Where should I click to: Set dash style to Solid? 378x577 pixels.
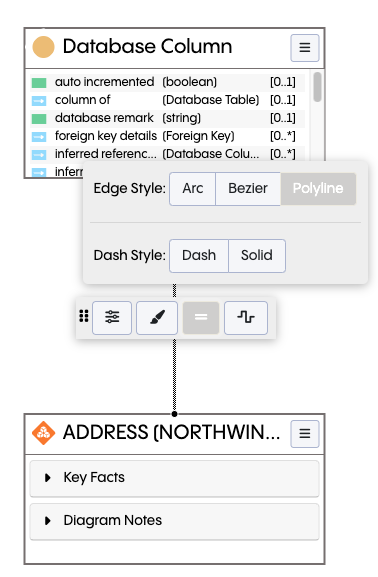(257, 256)
